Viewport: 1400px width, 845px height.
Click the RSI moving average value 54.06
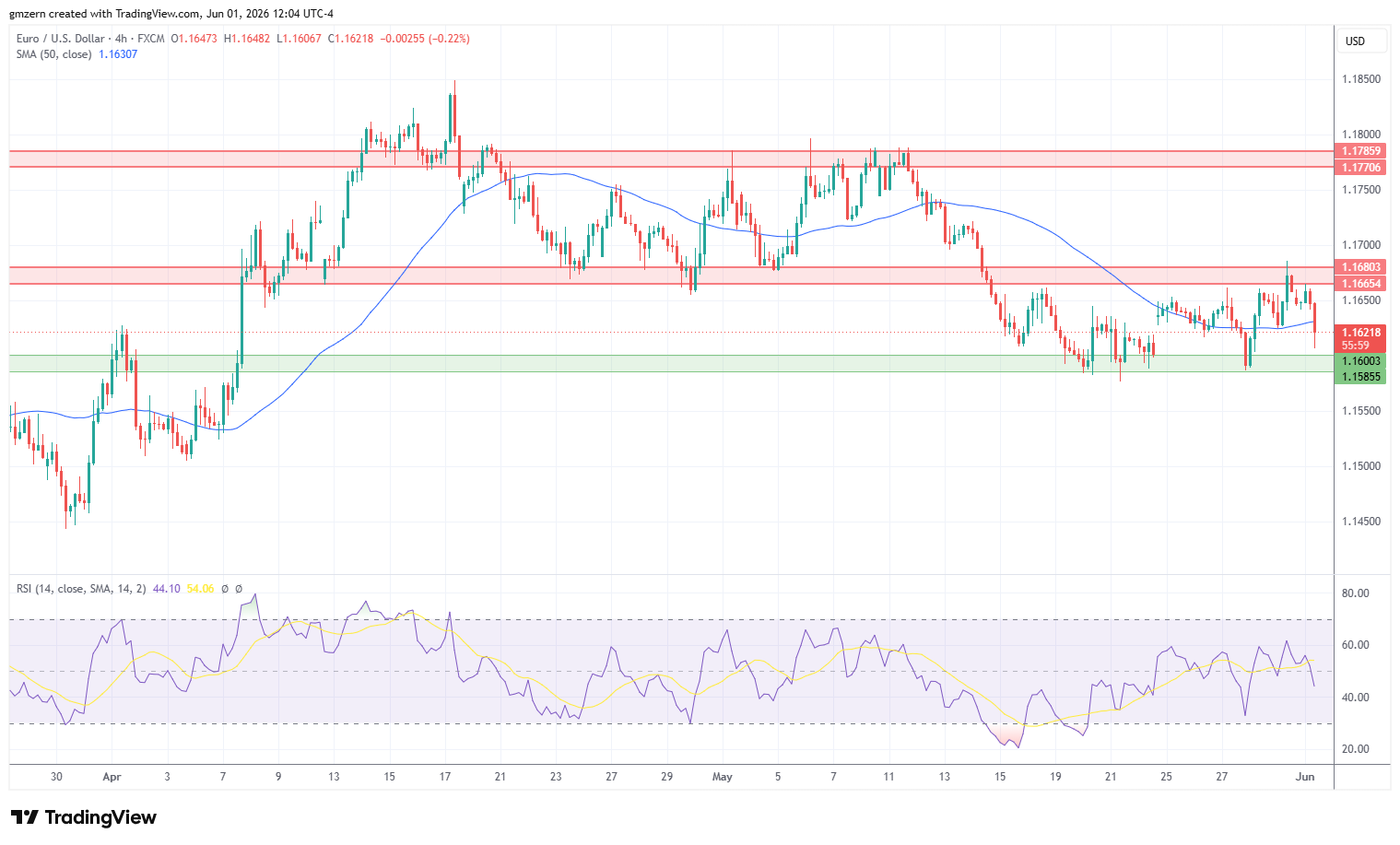(200, 589)
